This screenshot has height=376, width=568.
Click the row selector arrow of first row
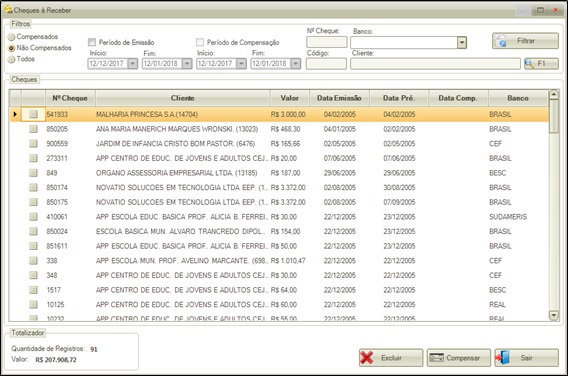[15, 114]
